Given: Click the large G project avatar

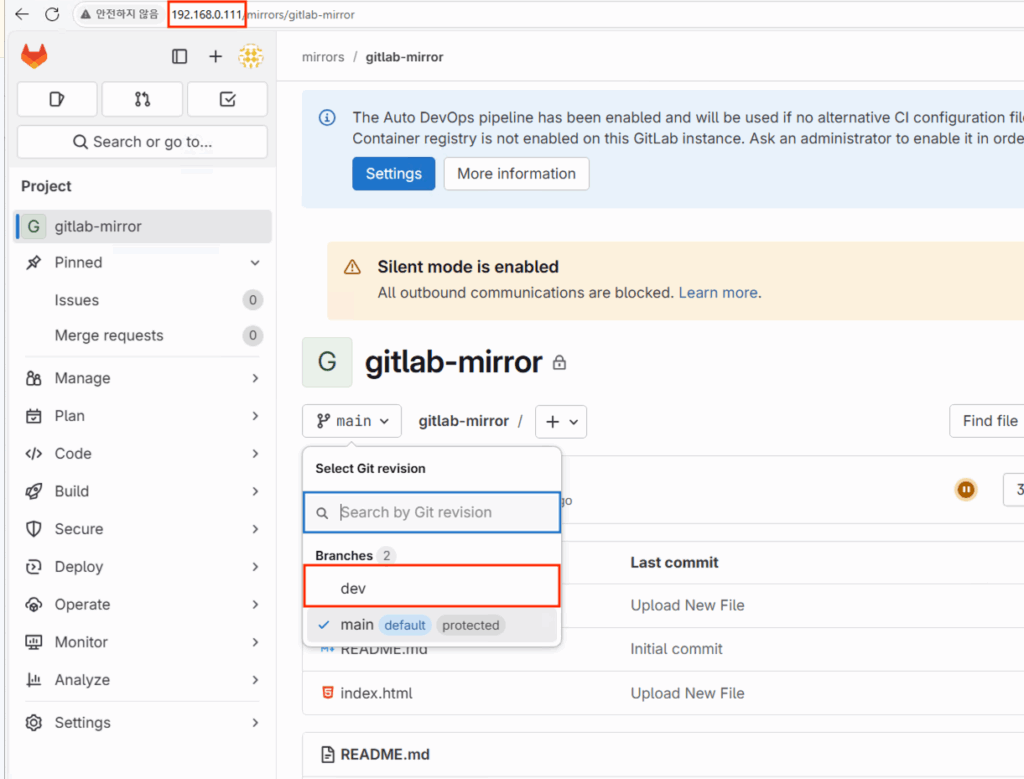Looking at the screenshot, I should coord(327,362).
